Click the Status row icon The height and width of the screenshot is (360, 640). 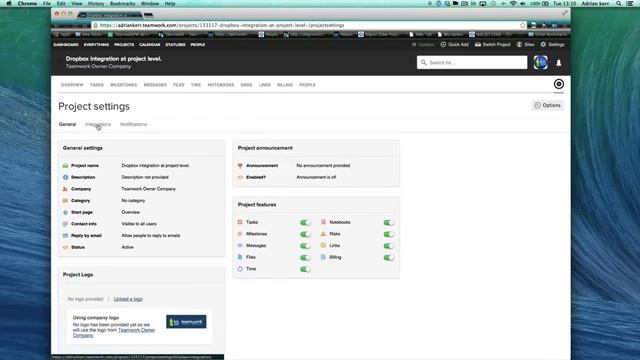(x=65, y=247)
